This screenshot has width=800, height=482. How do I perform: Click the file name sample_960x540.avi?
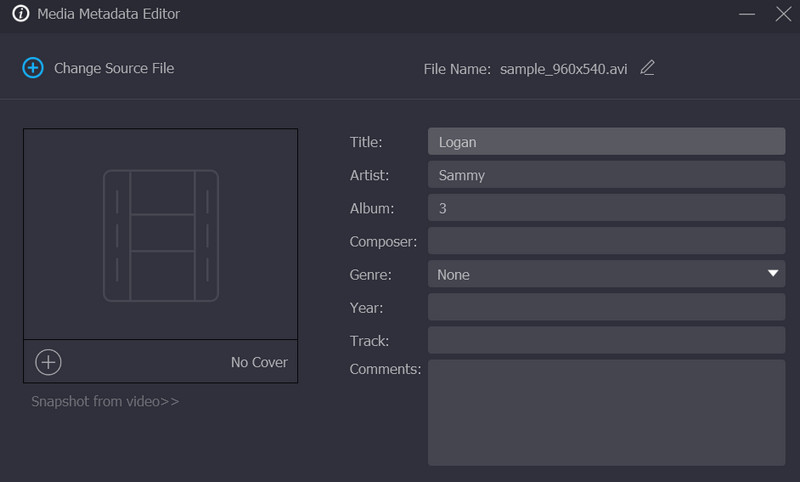564,69
